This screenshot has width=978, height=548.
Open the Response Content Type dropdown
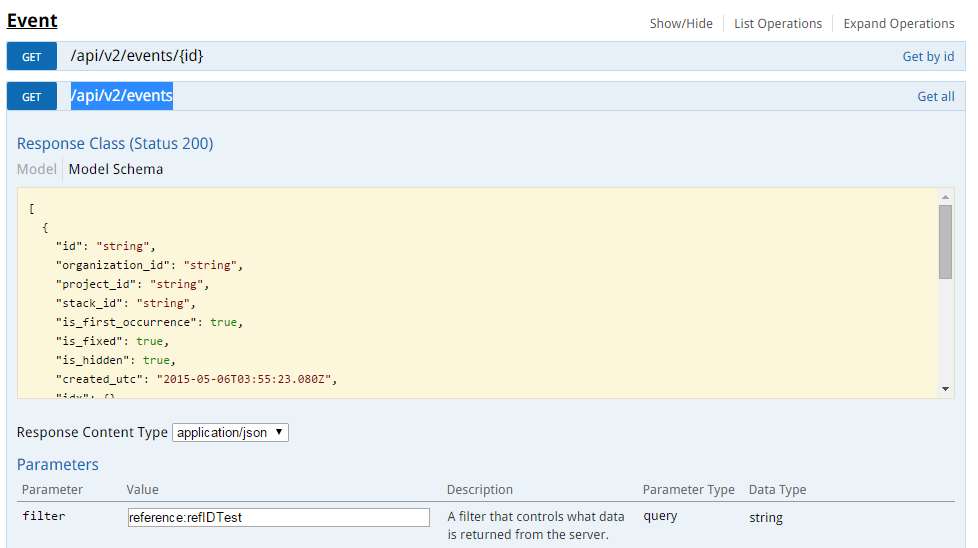[x=231, y=433]
